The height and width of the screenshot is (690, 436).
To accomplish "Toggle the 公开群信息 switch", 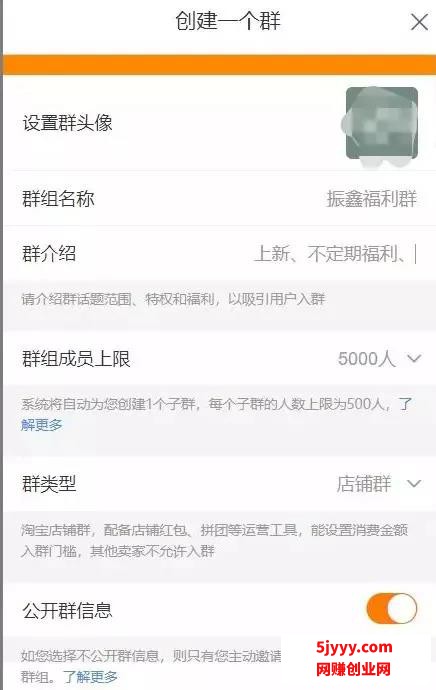I will [392, 609].
